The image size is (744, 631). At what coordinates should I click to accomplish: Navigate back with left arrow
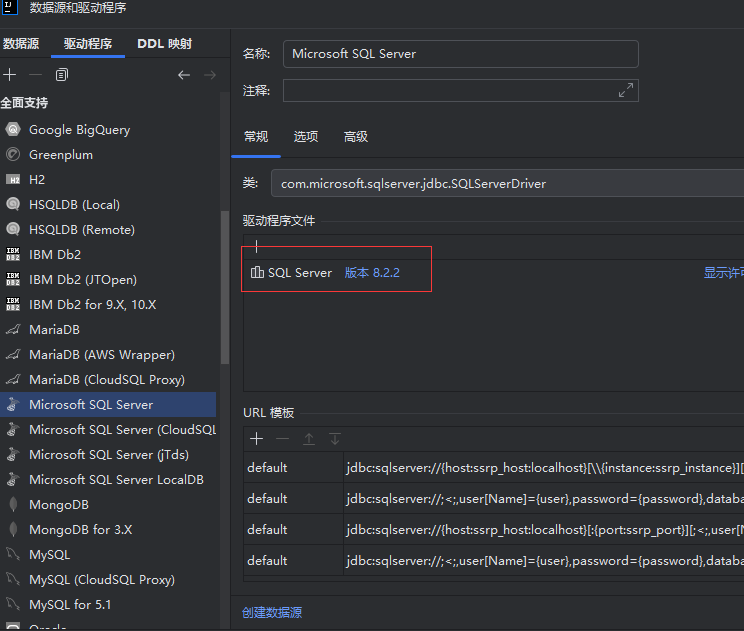pos(184,75)
